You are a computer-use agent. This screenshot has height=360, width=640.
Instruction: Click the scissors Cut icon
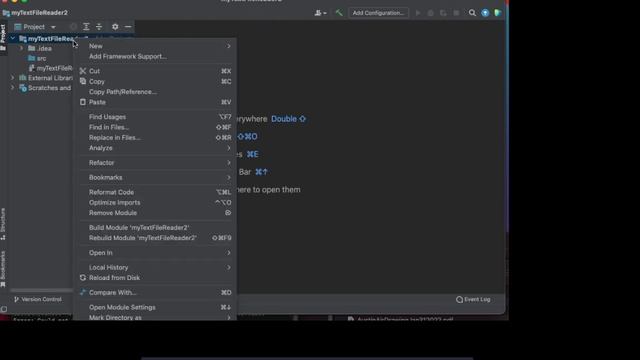pos(83,71)
